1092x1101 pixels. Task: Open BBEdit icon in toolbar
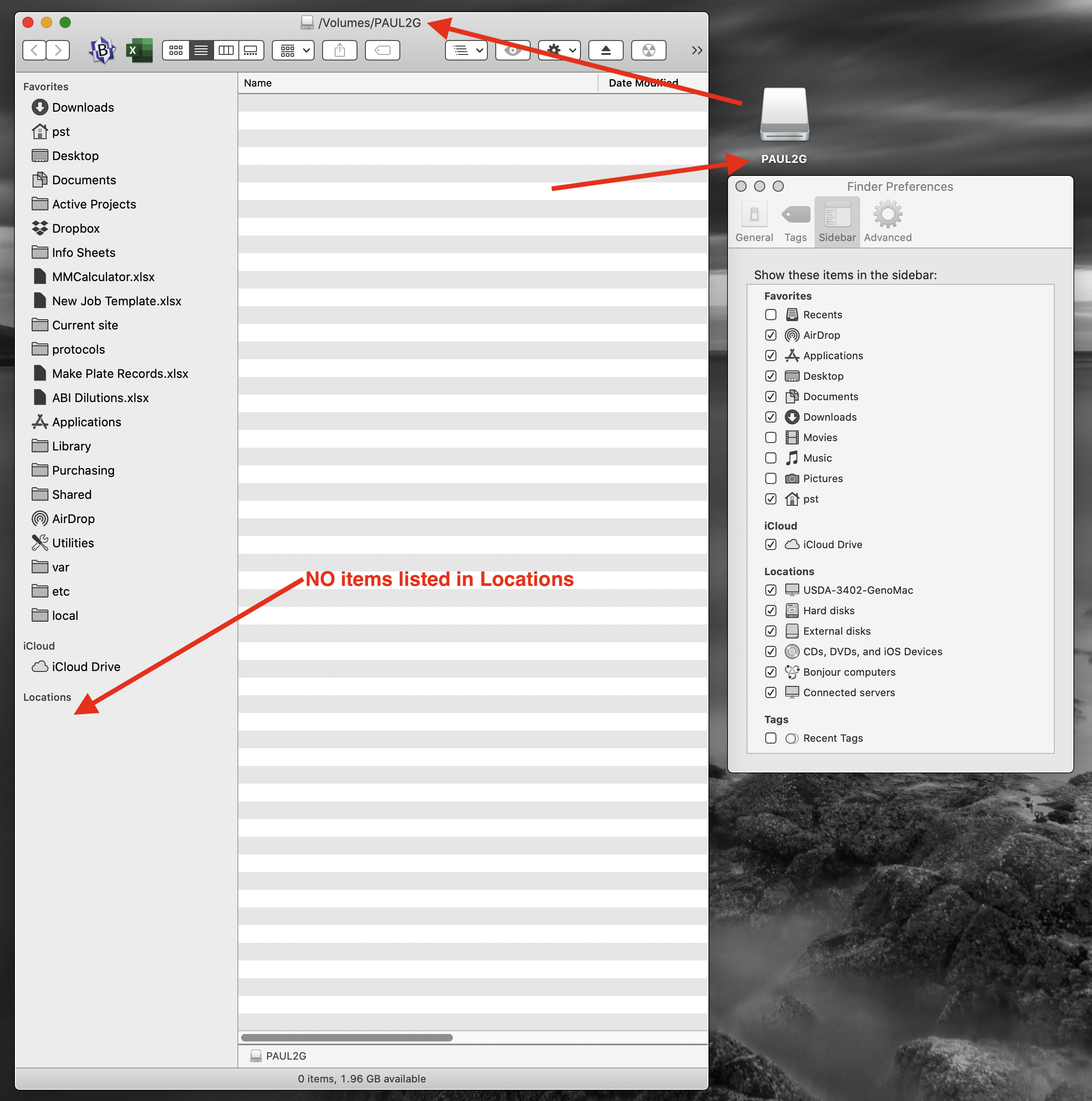pyautogui.click(x=102, y=50)
